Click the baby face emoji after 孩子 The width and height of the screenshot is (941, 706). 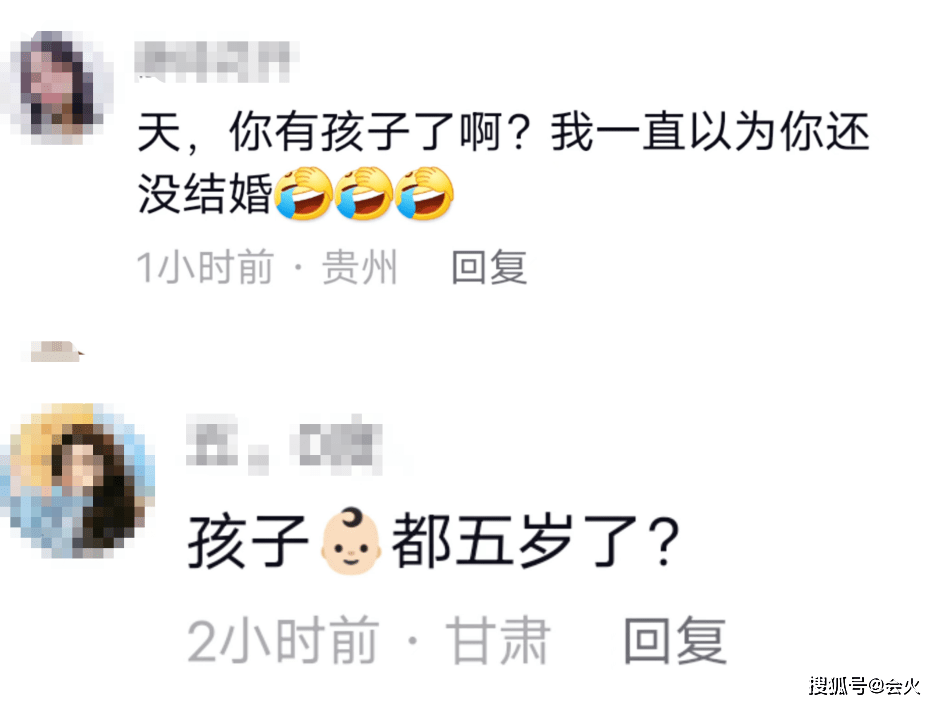click(x=350, y=541)
